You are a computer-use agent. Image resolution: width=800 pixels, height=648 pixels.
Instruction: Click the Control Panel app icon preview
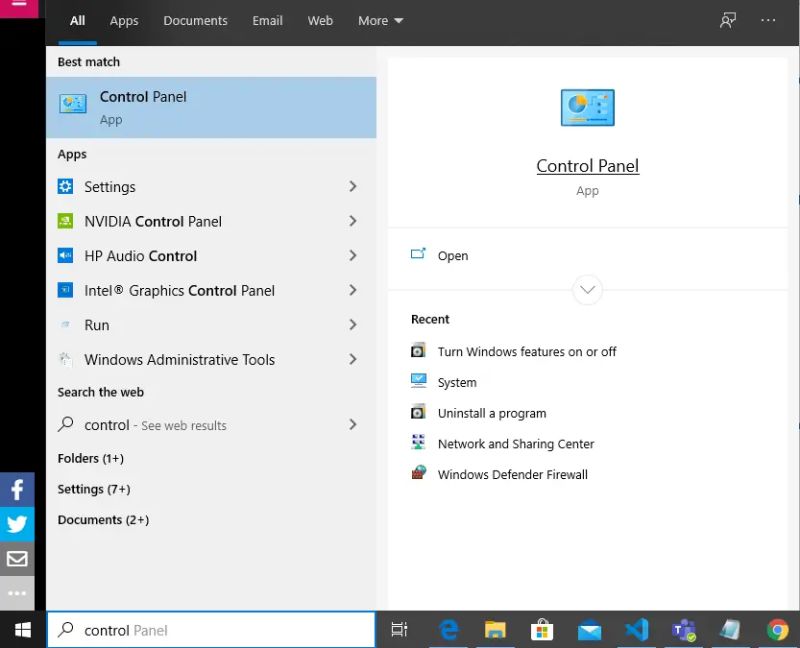(x=587, y=107)
